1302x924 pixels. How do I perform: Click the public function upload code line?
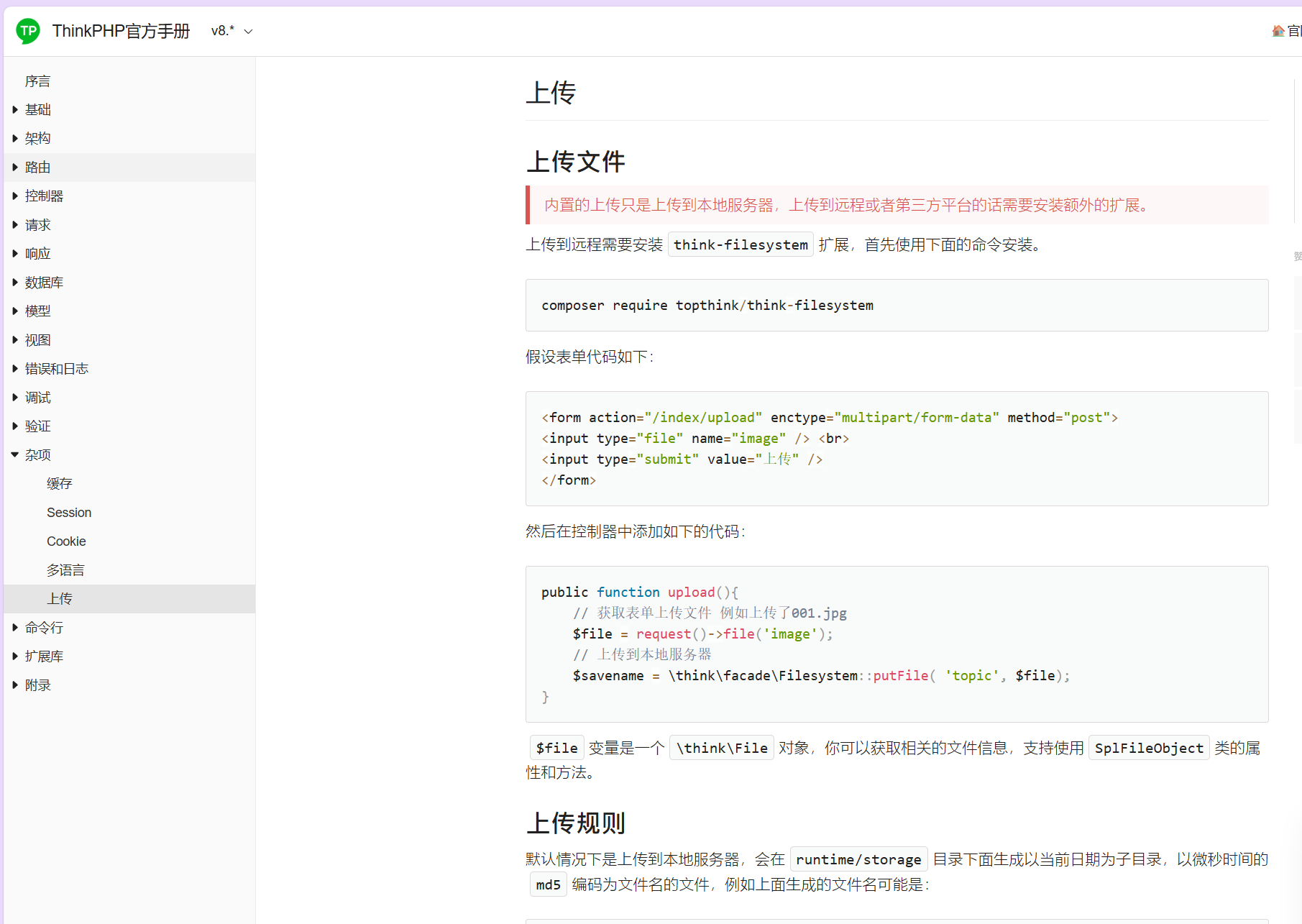(x=640, y=592)
